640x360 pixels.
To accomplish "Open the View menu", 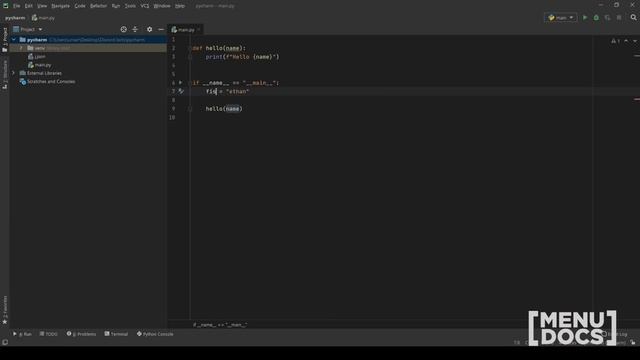I will (42, 6).
